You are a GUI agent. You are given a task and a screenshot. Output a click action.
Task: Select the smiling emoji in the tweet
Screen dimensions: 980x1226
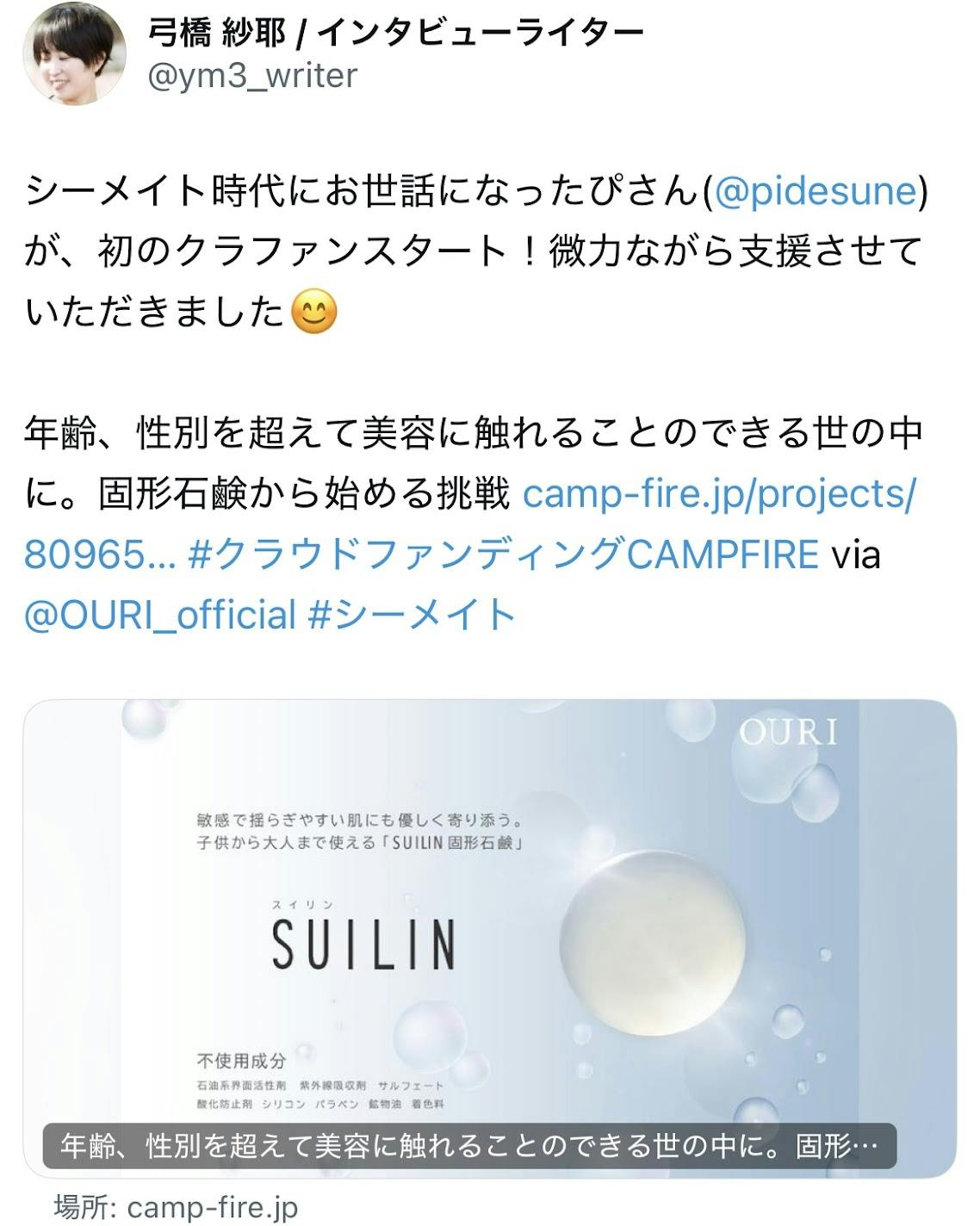[x=314, y=313]
